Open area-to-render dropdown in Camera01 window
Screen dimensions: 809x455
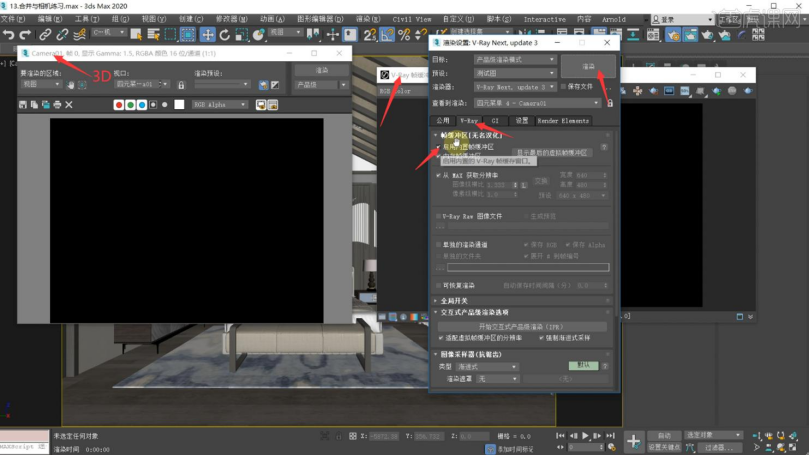pyautogui.click(x=41, y=84)
